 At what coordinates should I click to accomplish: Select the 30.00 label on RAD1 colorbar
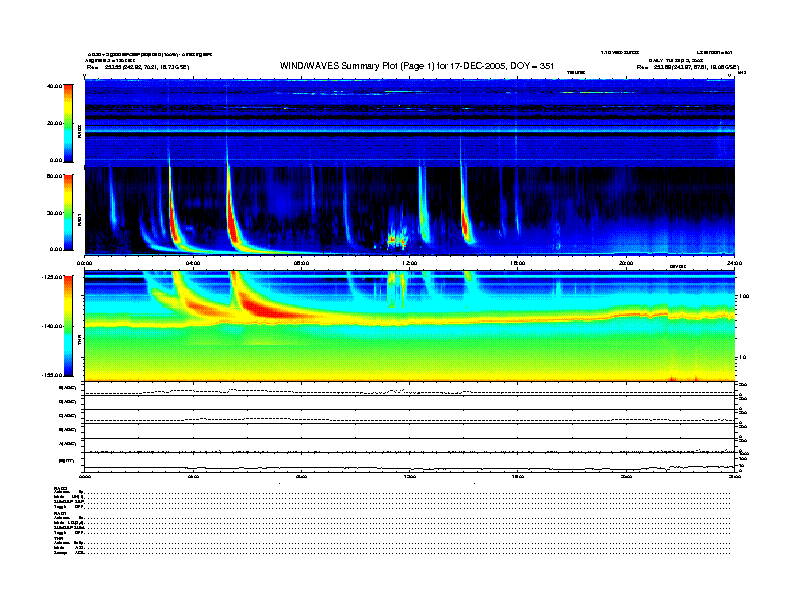click(55, 213)
